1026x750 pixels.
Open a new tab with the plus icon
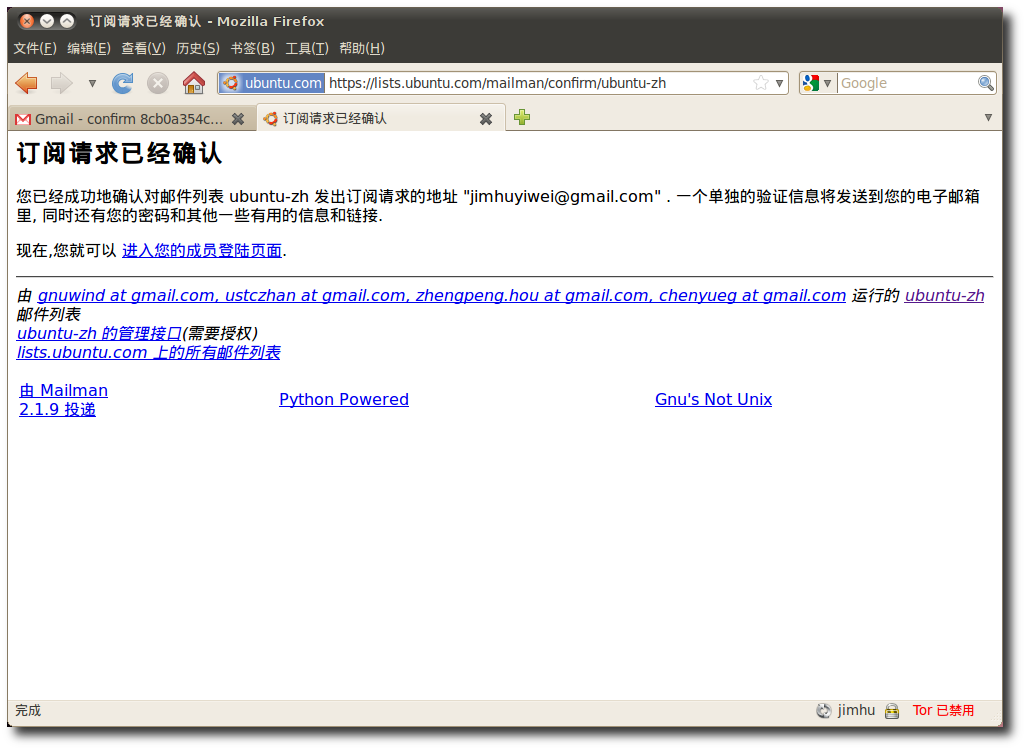[522, 118]
